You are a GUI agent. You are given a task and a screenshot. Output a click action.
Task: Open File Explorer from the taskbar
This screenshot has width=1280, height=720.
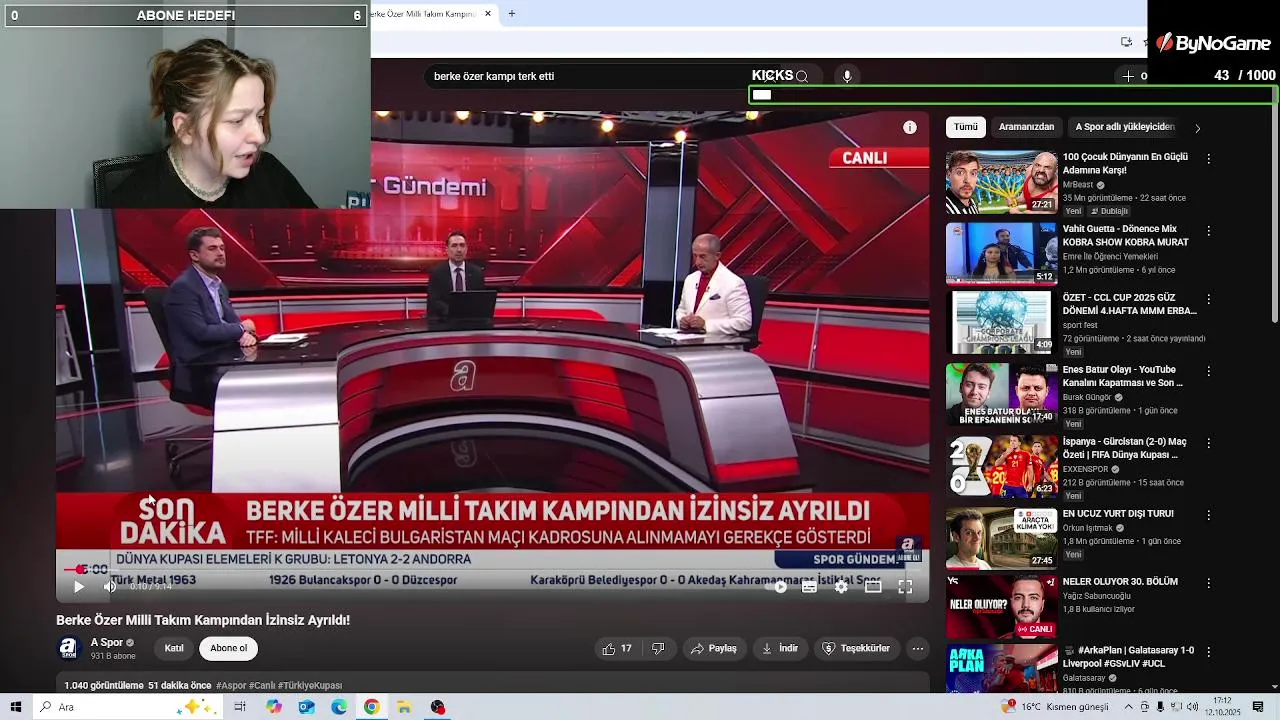click(404, 707)
